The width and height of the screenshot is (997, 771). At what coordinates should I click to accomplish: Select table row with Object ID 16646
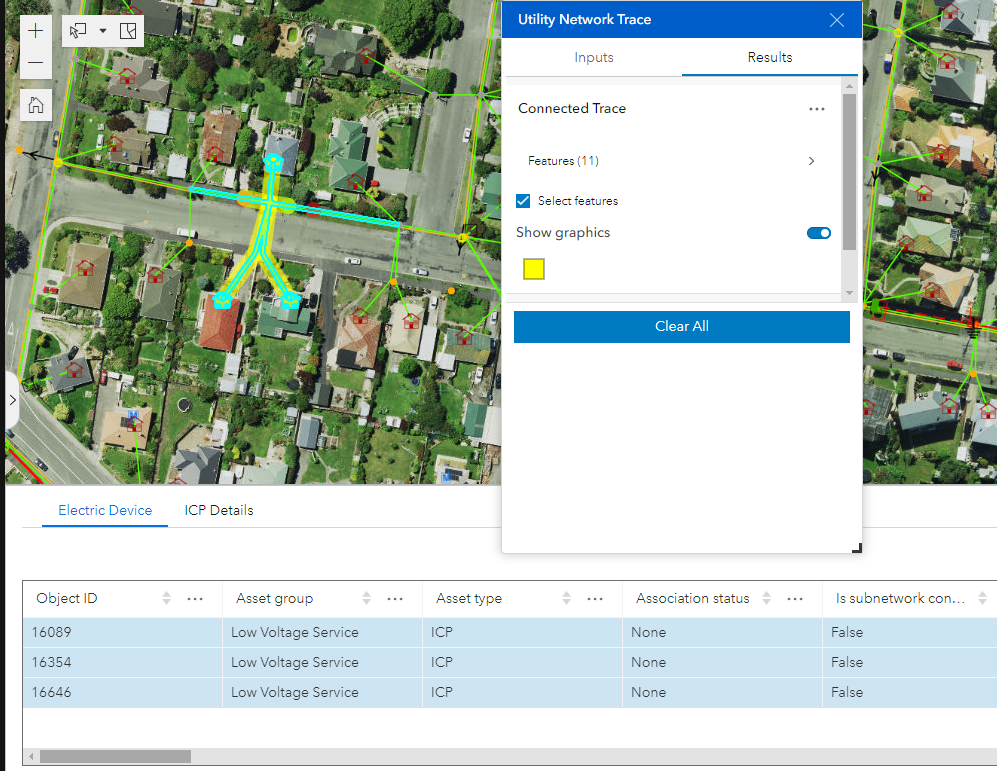click(510, 692)
